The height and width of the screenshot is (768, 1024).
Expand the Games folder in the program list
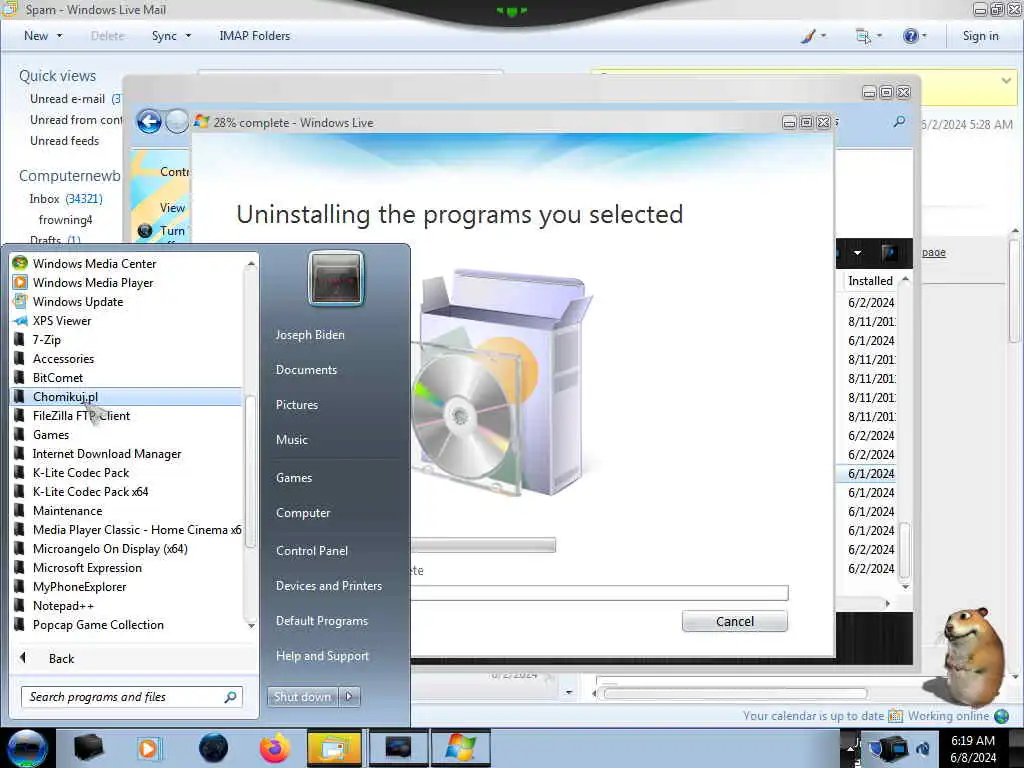tap(51, 435)
